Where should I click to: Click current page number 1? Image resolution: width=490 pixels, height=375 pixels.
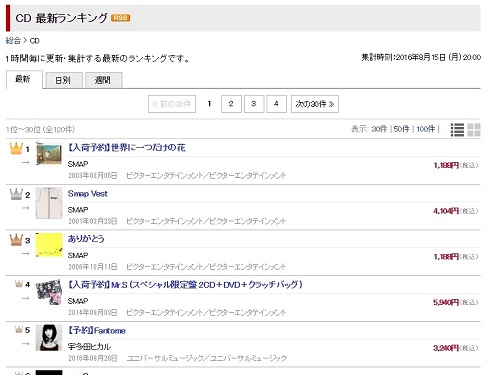[x=209, y=104]
